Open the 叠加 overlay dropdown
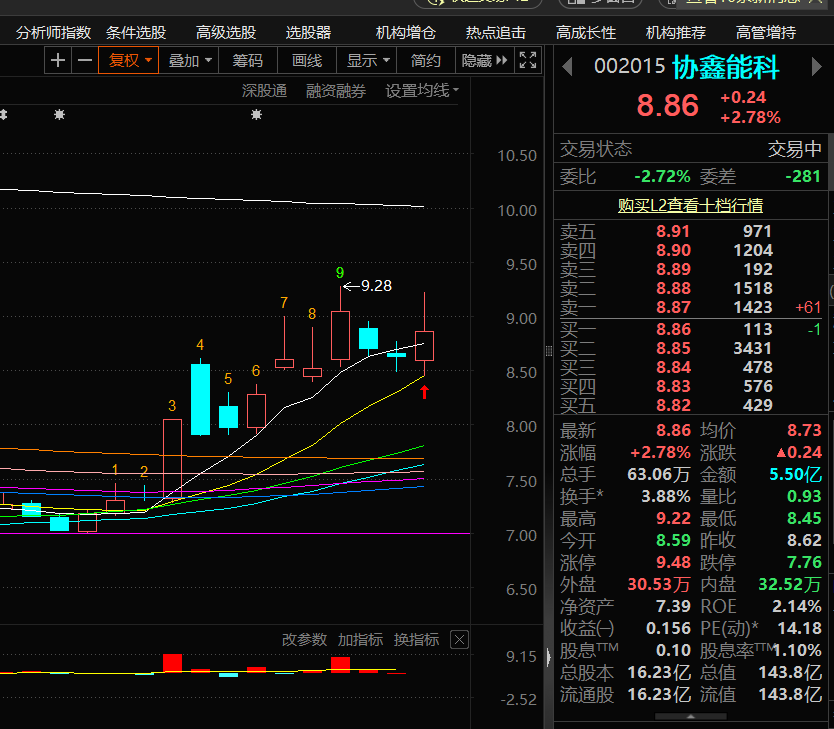The height and width of the screenshot is (729, 834). coord(189,61)
